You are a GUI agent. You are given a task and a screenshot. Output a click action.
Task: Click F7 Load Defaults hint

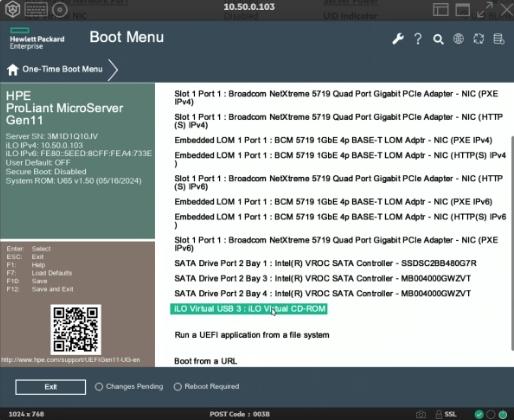[x=39, y=273]
